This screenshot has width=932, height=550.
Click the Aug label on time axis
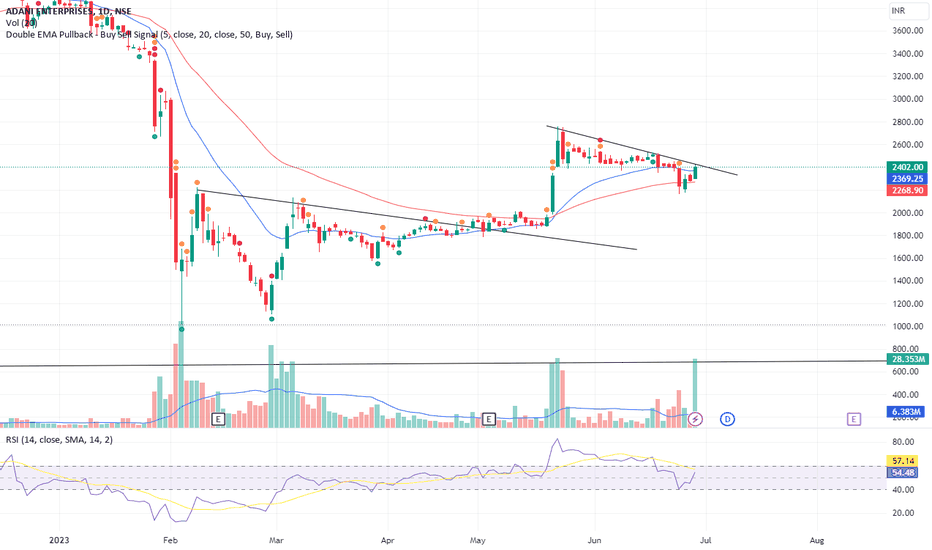pos(817,540)
